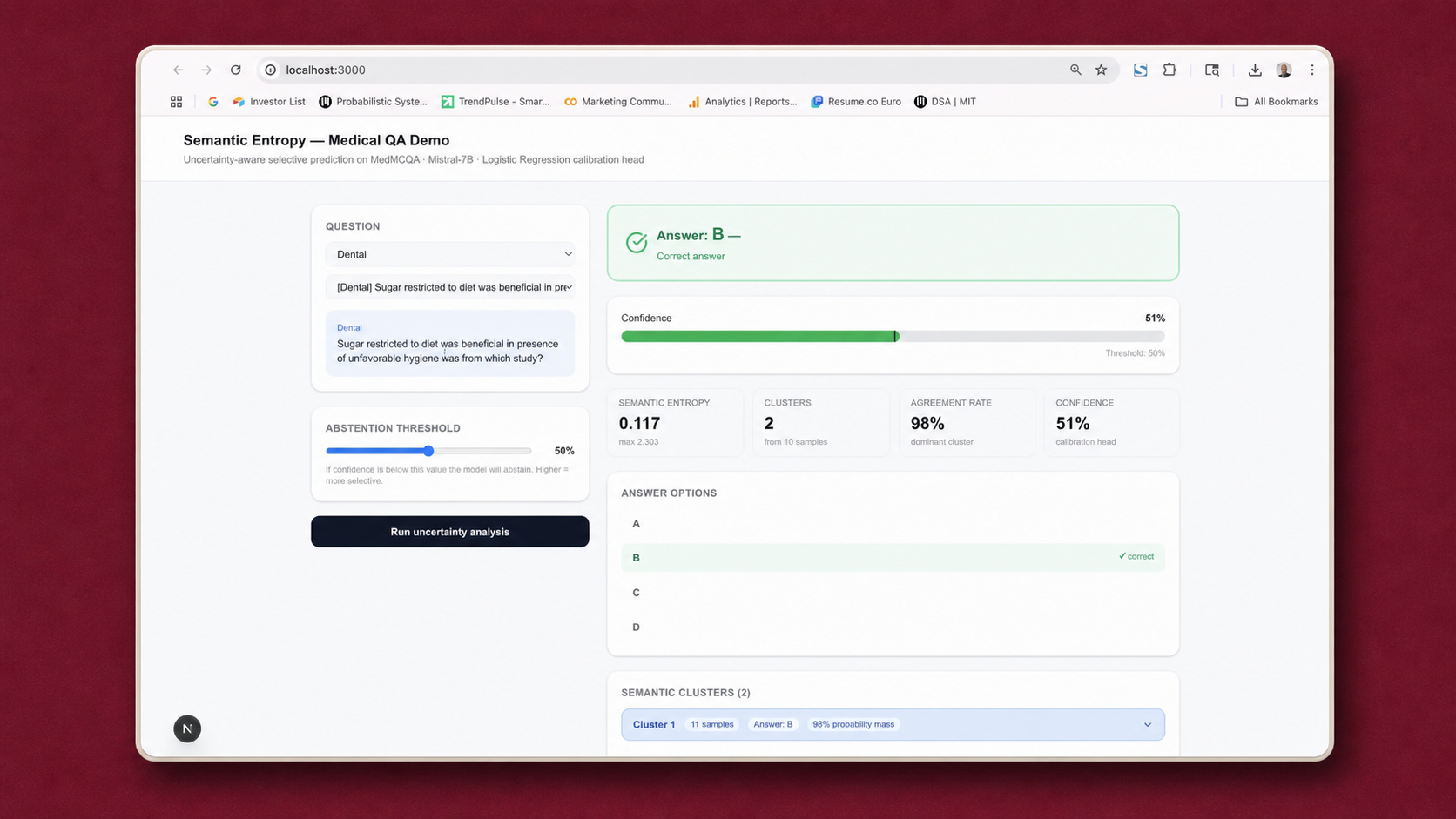
Task: Open the extensions puzzle icon
Action: pyautogui.click(x=1170, y=70)
